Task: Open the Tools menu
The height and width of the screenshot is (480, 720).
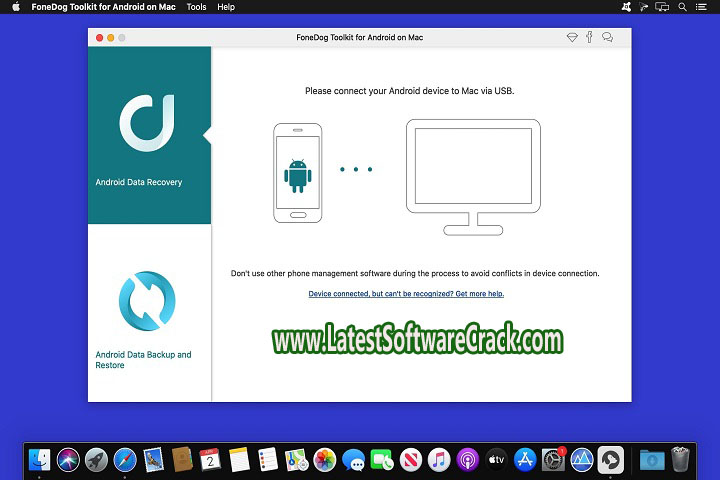Action: [196, 7]
